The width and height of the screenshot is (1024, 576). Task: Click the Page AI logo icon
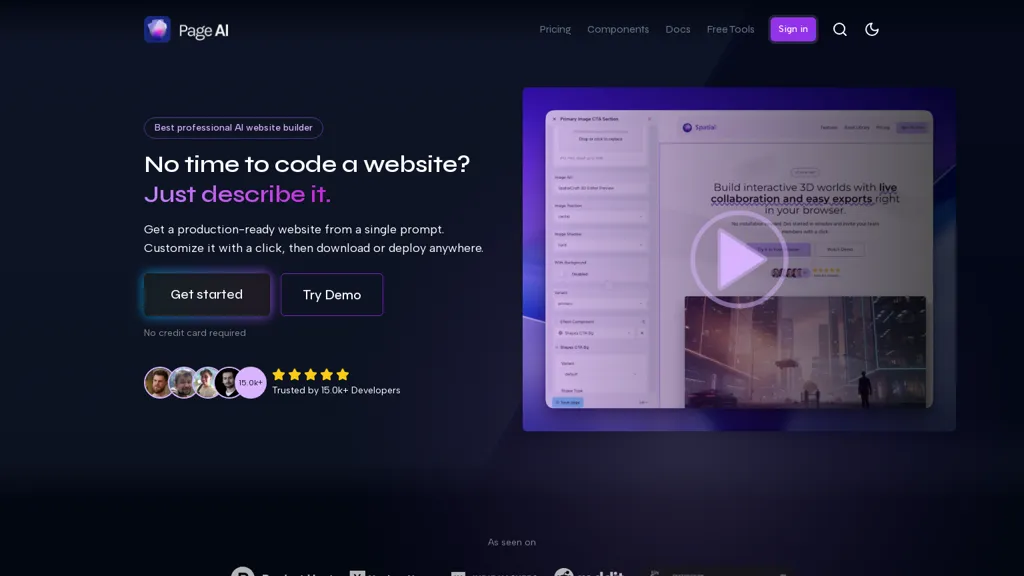tap(157, 29)
